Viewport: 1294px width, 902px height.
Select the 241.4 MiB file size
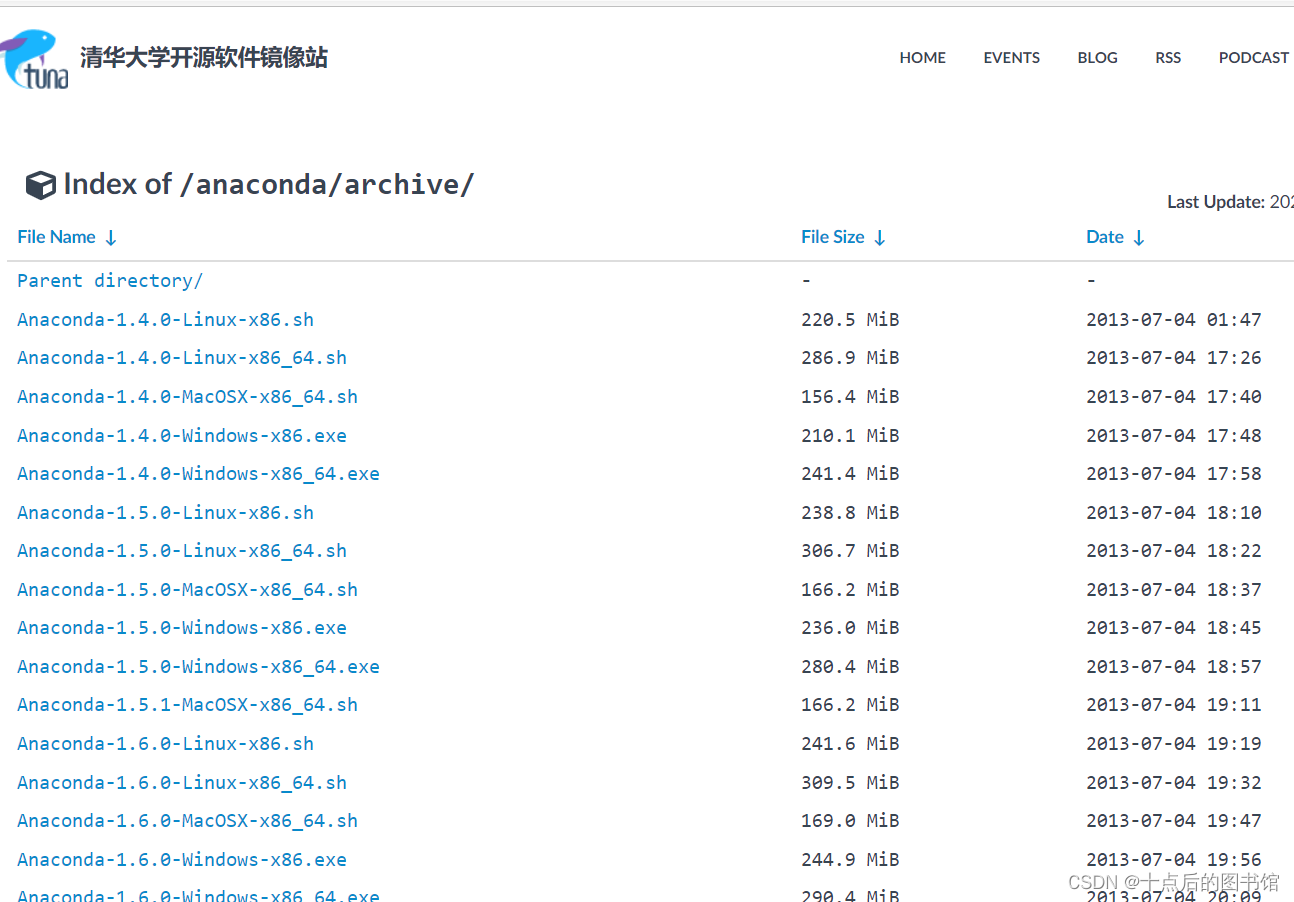[850, 474]
